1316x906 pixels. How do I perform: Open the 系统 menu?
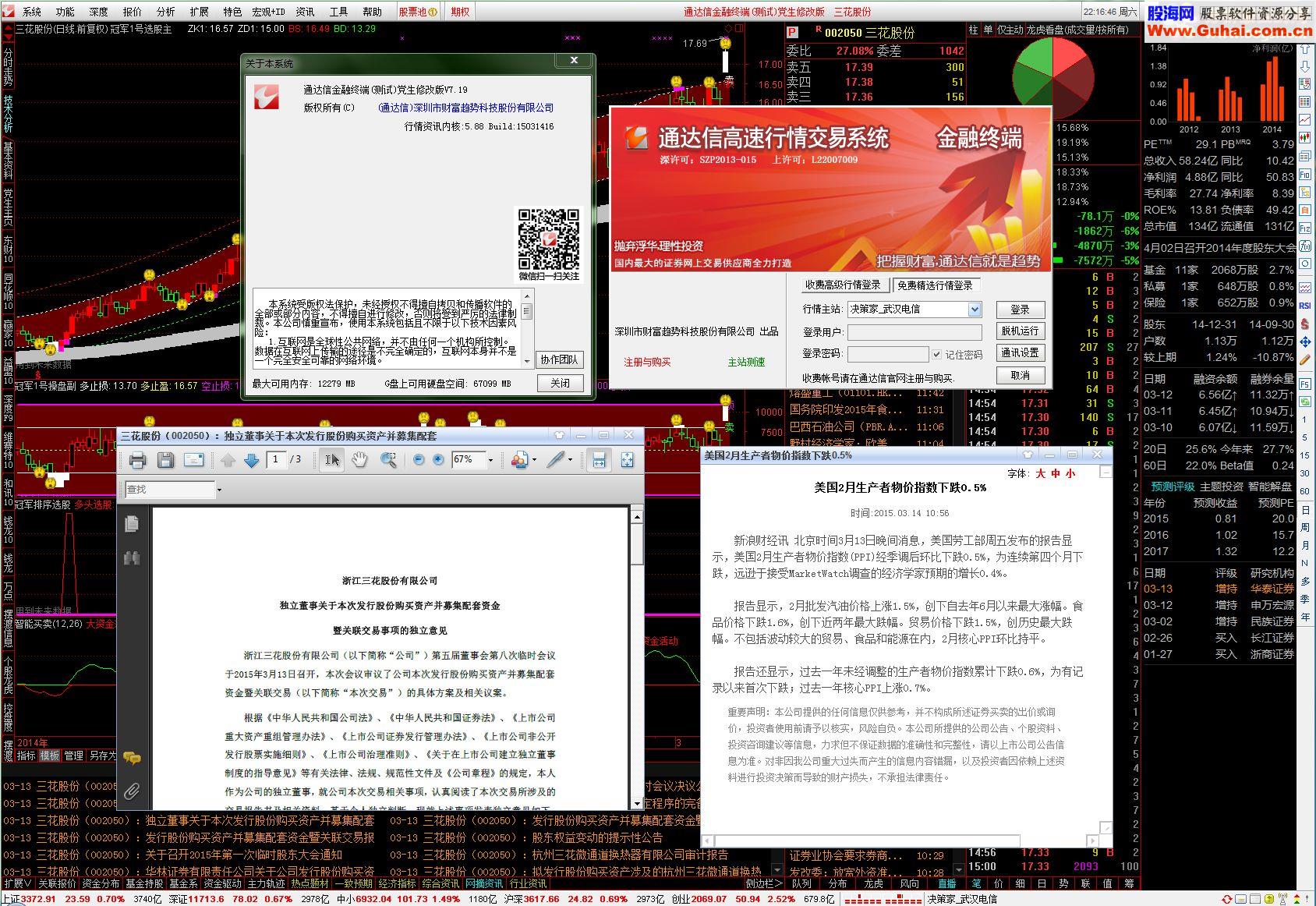[32, 12]
